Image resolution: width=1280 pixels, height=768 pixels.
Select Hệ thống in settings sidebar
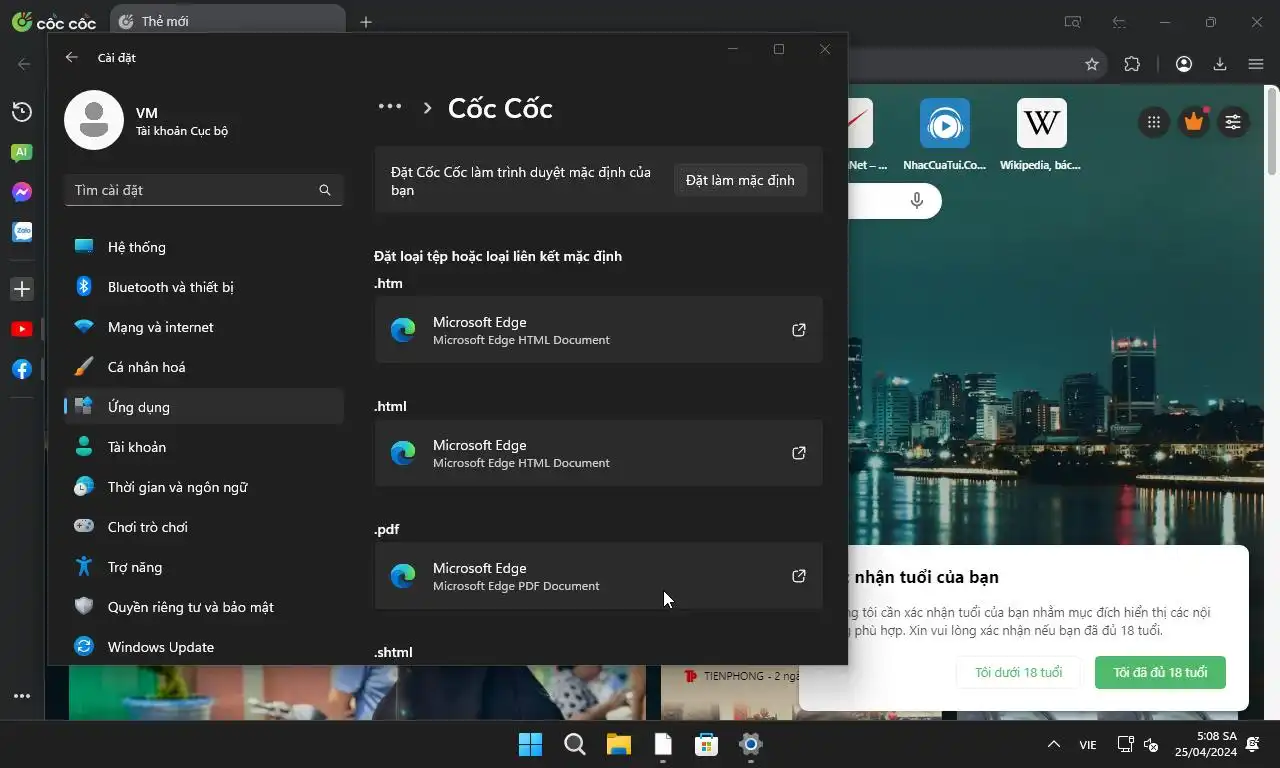204,247
